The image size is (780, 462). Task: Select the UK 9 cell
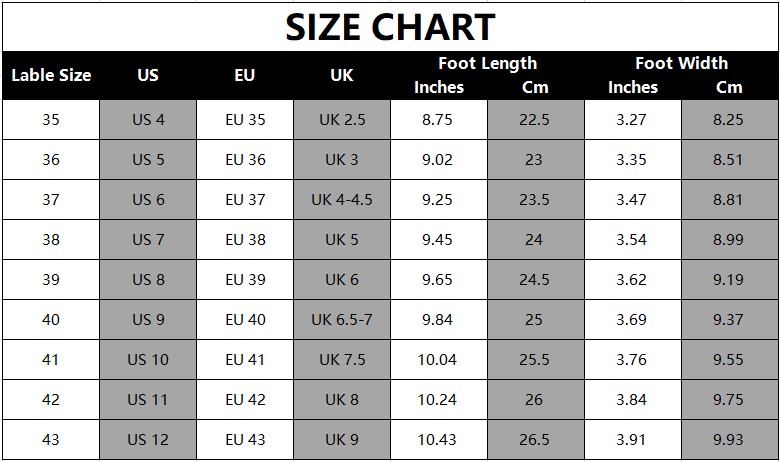tap(342, 440)
